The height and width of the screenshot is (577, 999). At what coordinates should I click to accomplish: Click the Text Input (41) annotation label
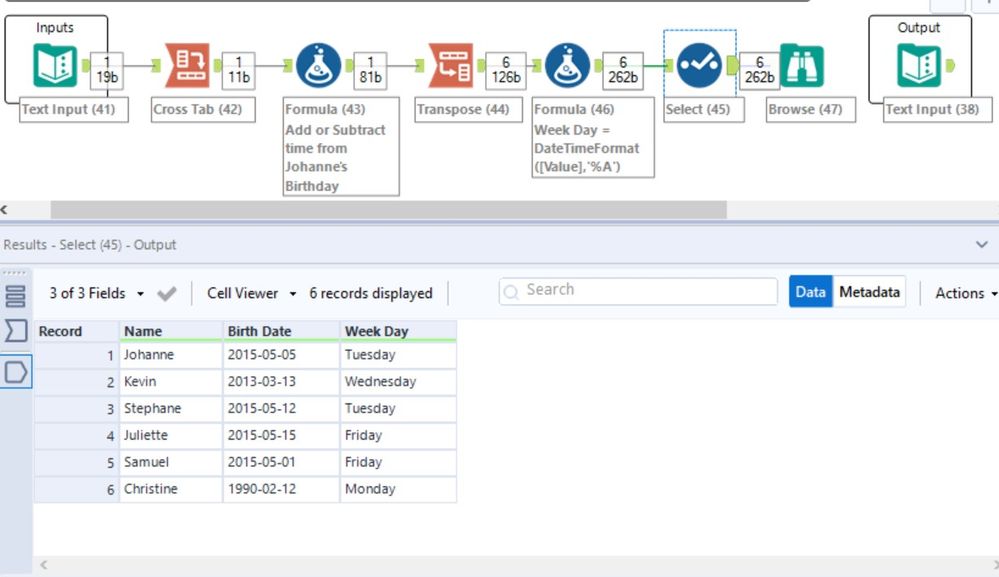pos(73,110)
